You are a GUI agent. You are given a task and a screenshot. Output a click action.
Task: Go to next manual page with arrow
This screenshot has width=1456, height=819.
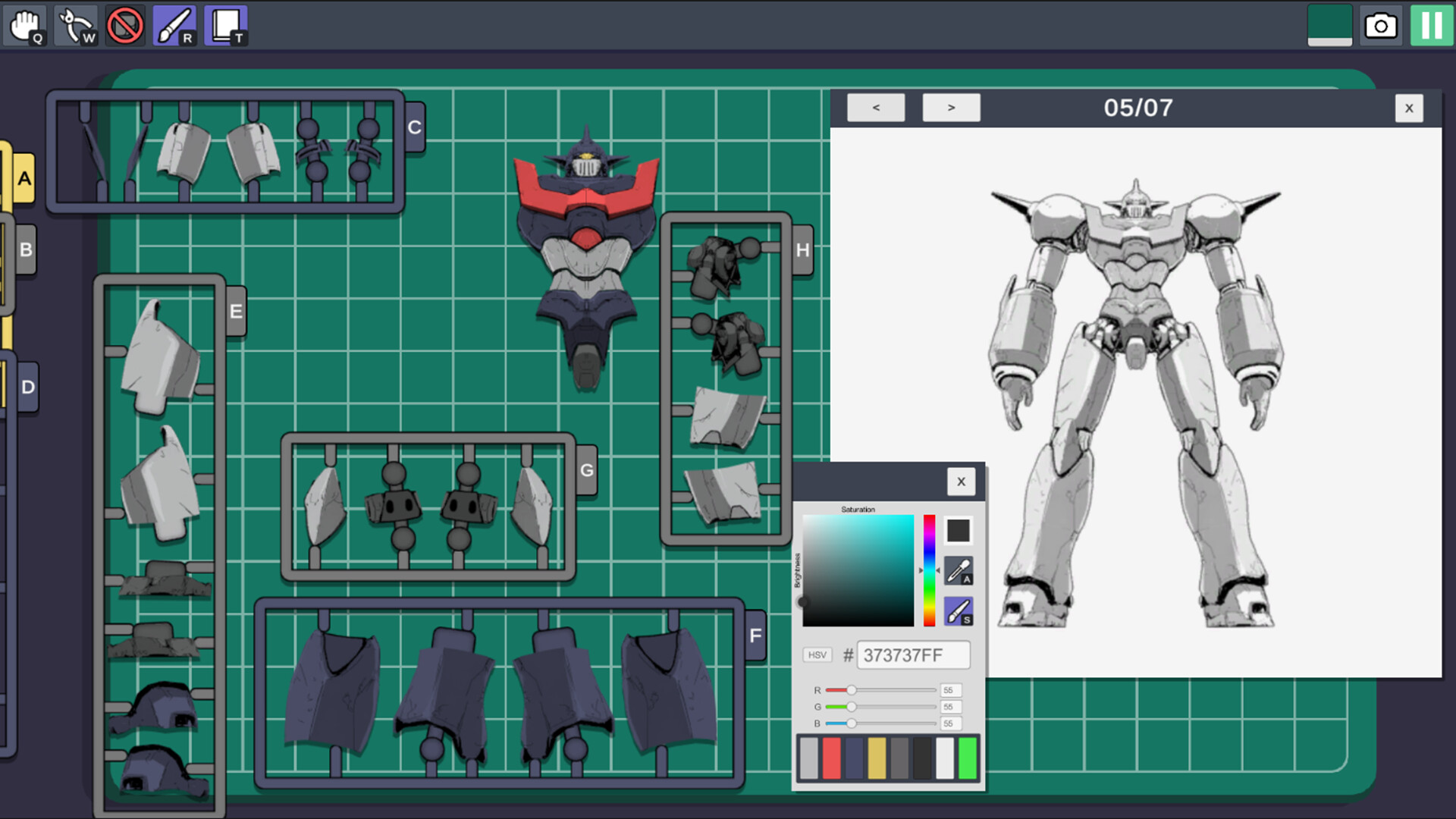(951, 107)
